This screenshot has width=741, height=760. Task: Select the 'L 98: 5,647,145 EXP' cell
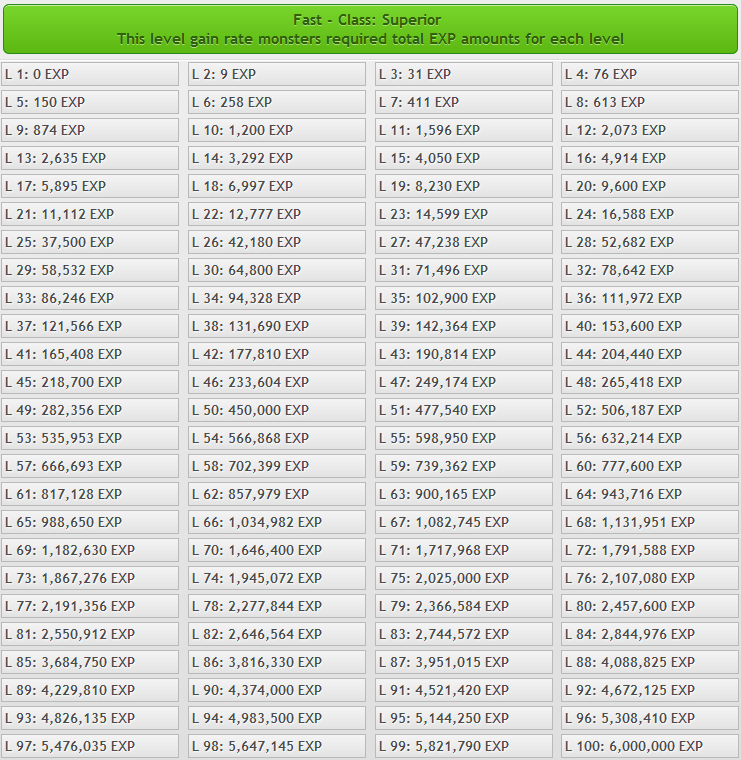277,746
